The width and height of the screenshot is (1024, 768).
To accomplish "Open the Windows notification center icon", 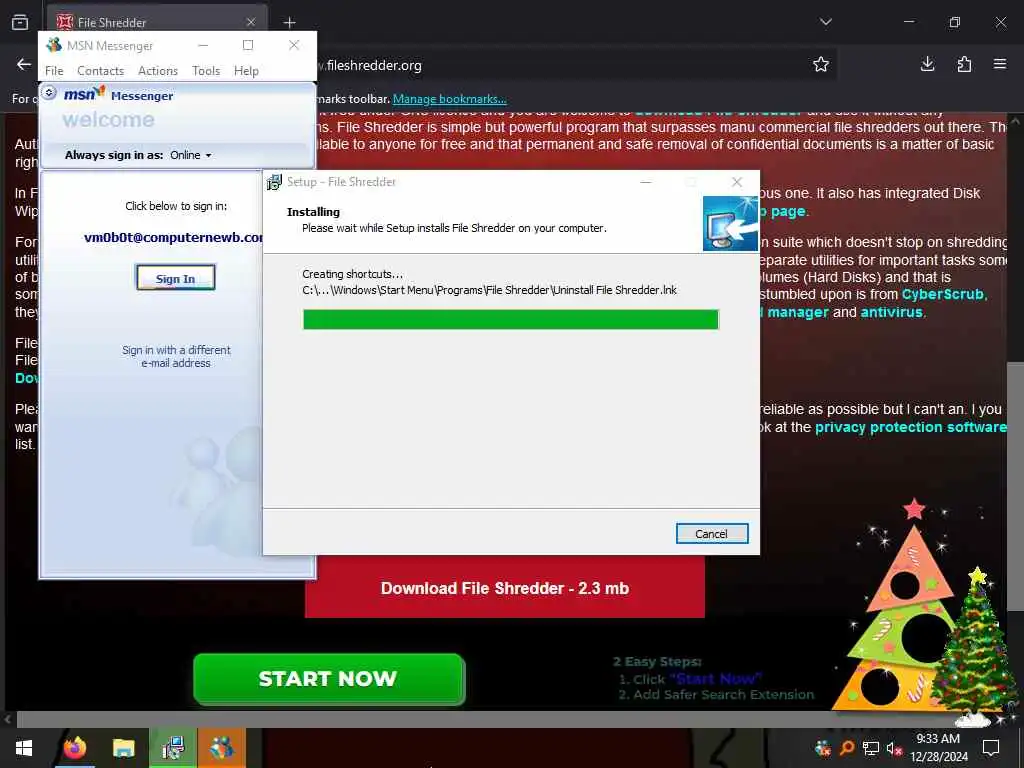I will 991,748.
